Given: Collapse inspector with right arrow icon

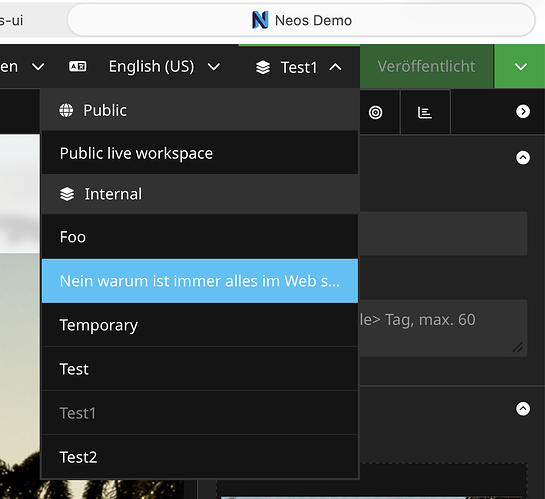Looking at the screenshot, I should tap(523, 112).
